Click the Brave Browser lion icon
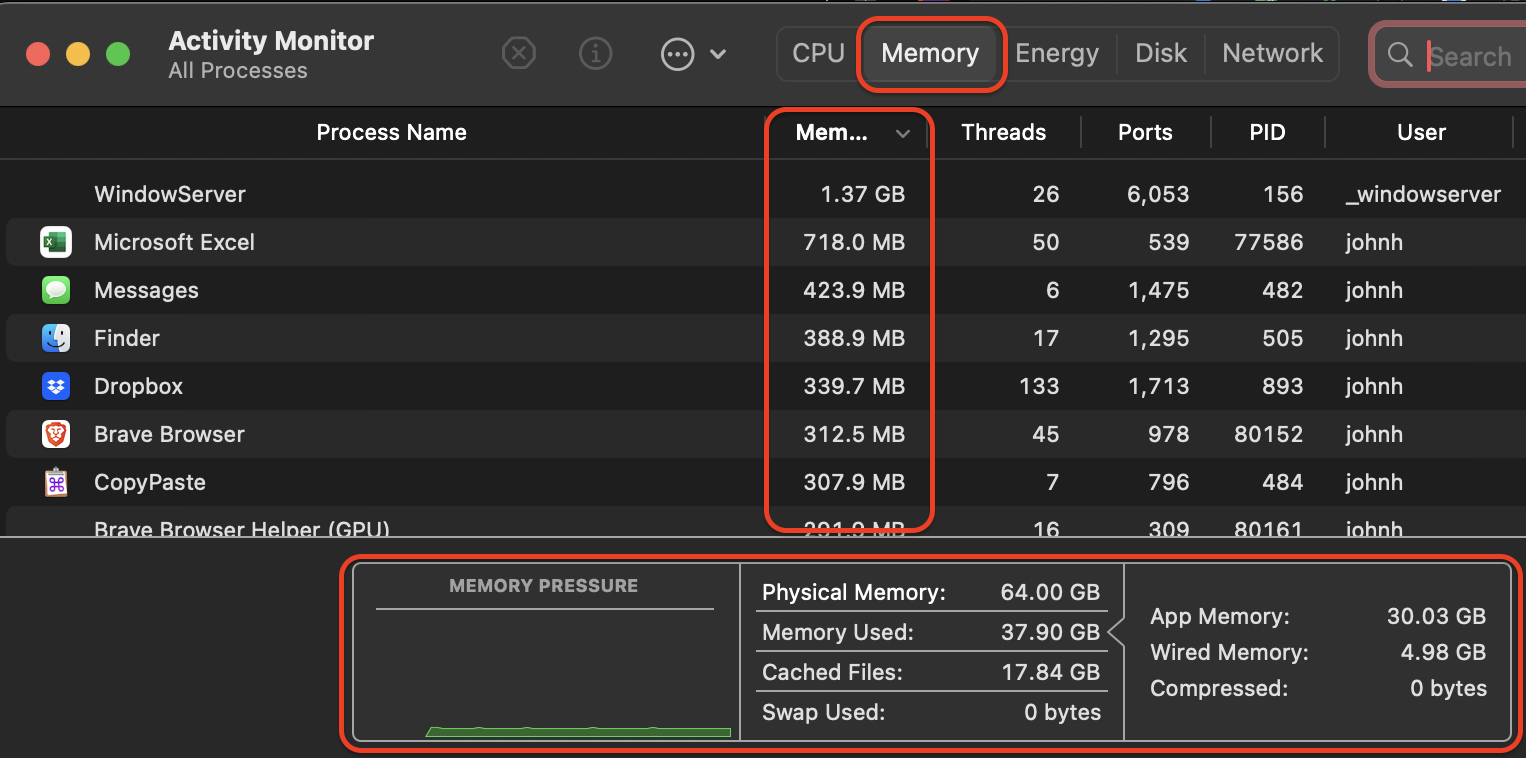The height and width of the screenshot is (758, 1526). [x=55, y=434]
